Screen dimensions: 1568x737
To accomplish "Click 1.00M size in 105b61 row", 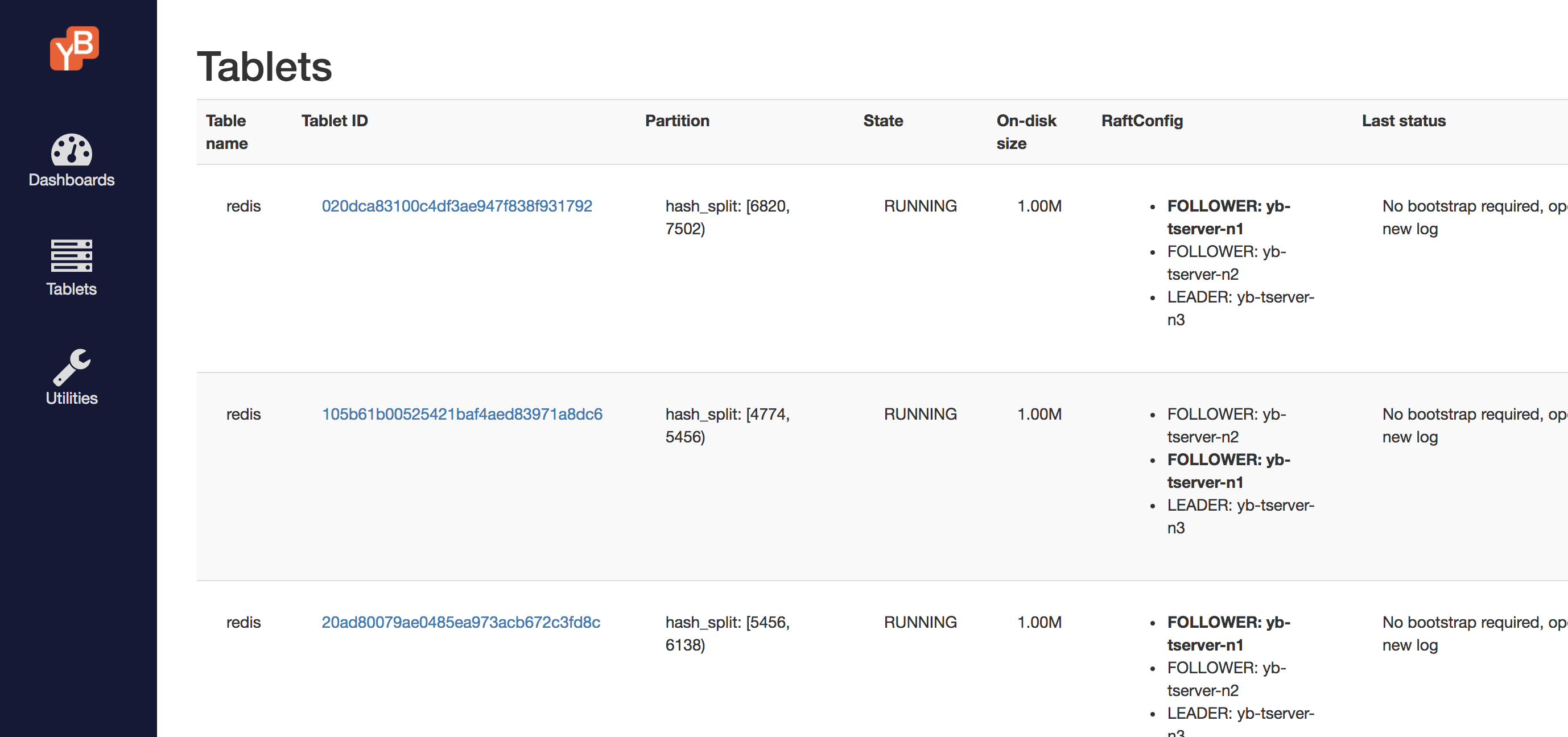I will click(1039, 414).
